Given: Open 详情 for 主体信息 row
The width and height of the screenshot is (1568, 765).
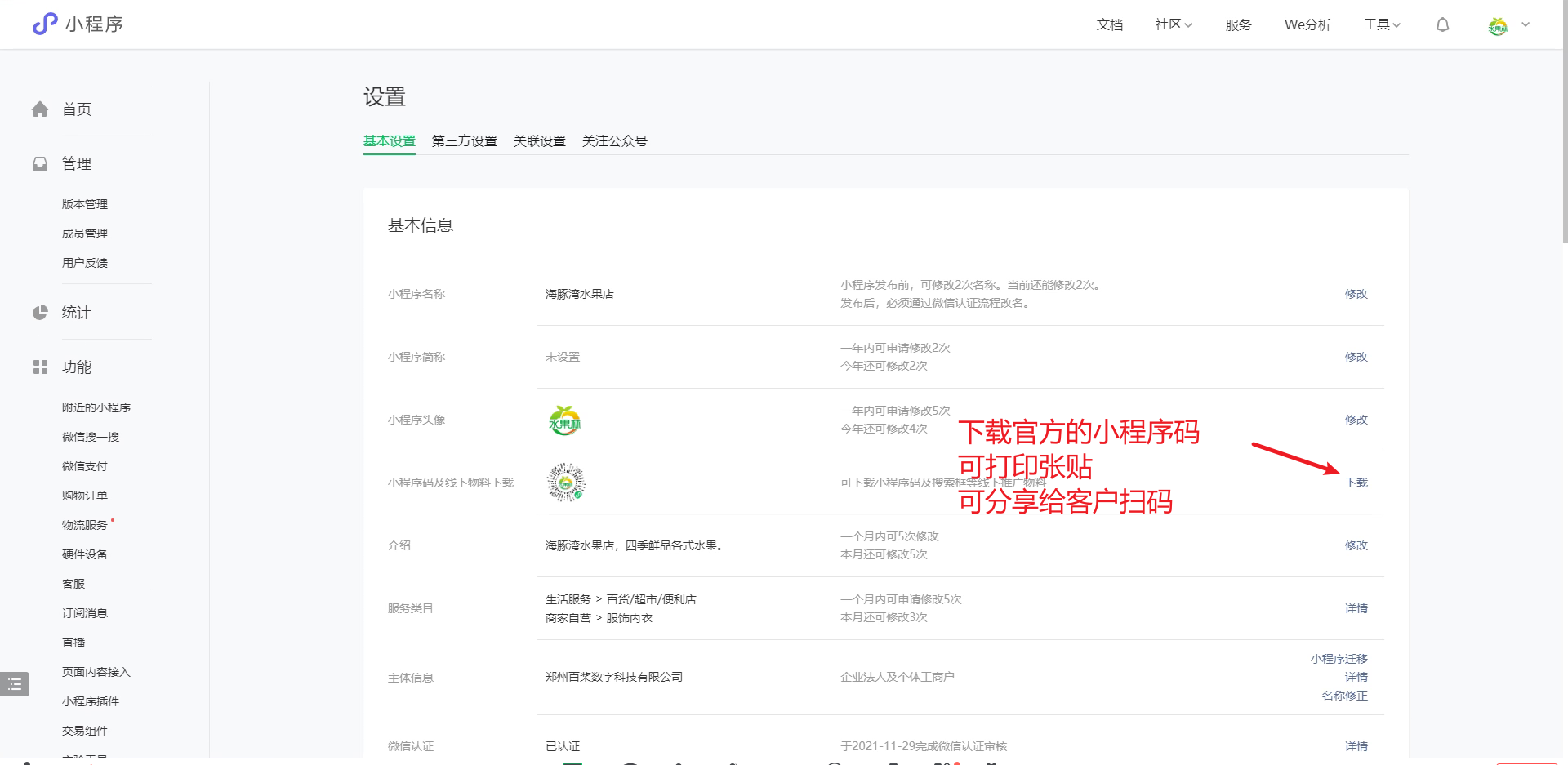Looking at the screenshot, I should point(1356,677).
